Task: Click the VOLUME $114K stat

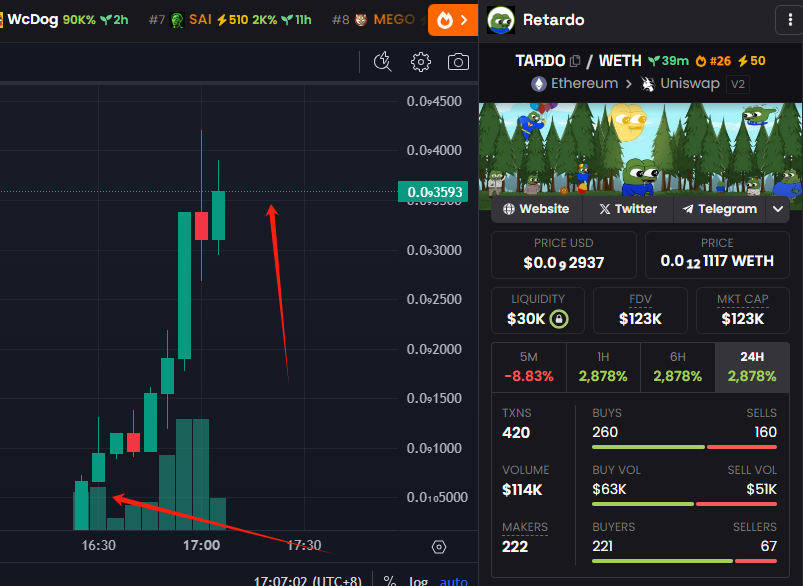Action: coord(525,480)
